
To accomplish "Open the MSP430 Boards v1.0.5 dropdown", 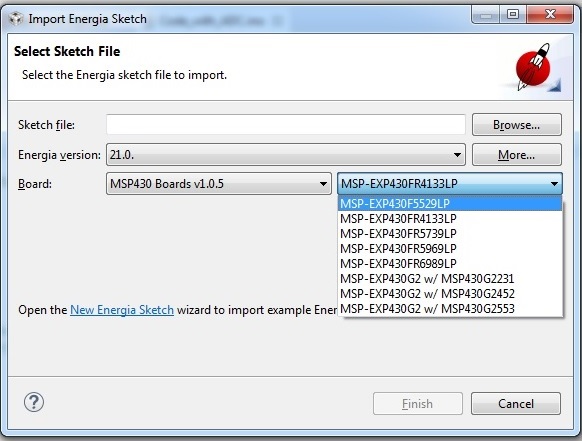I will [x=219, y=184].
